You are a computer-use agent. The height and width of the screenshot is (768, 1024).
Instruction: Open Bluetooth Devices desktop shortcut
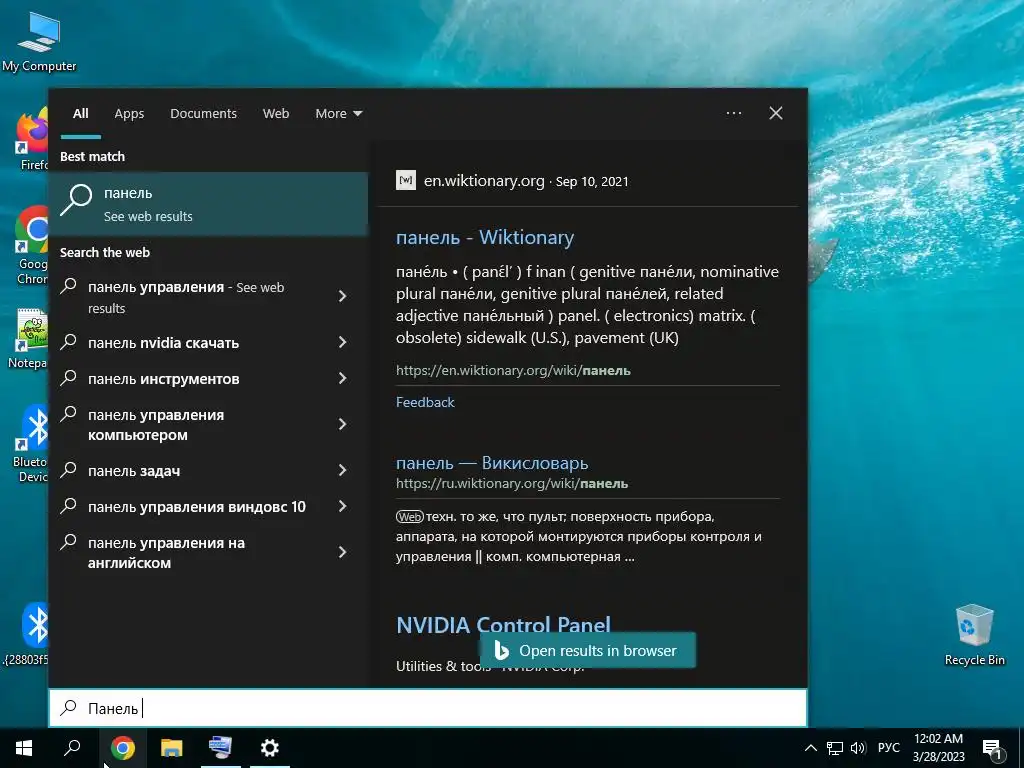coord(31,443)
